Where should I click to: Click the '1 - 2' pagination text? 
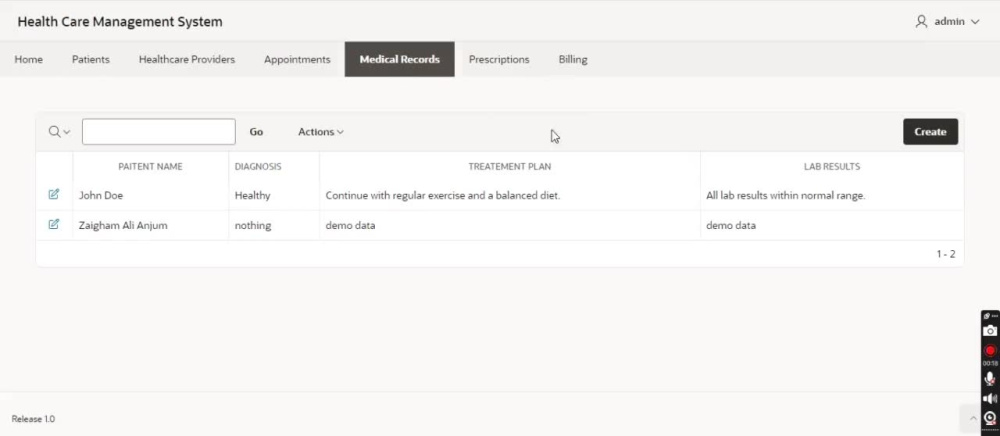(946, 254)
